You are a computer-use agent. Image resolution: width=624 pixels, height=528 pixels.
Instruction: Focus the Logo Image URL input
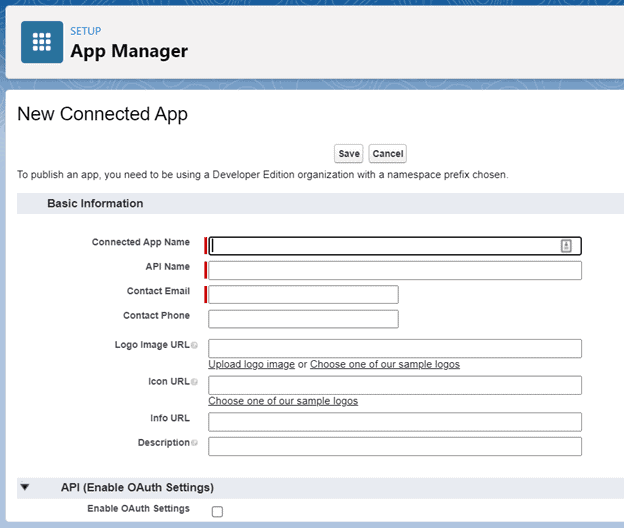point(395,349)
